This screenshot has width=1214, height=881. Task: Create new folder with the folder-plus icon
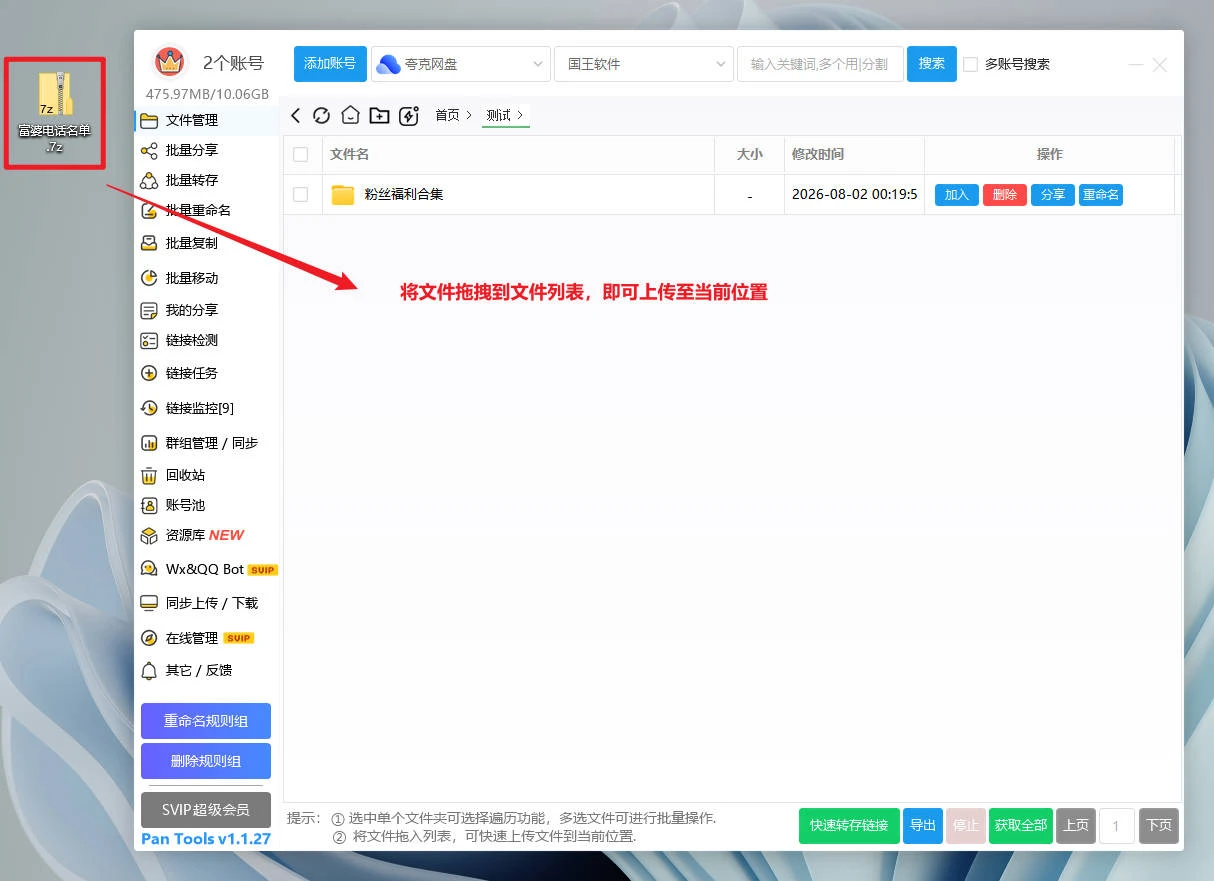point(379,116)
